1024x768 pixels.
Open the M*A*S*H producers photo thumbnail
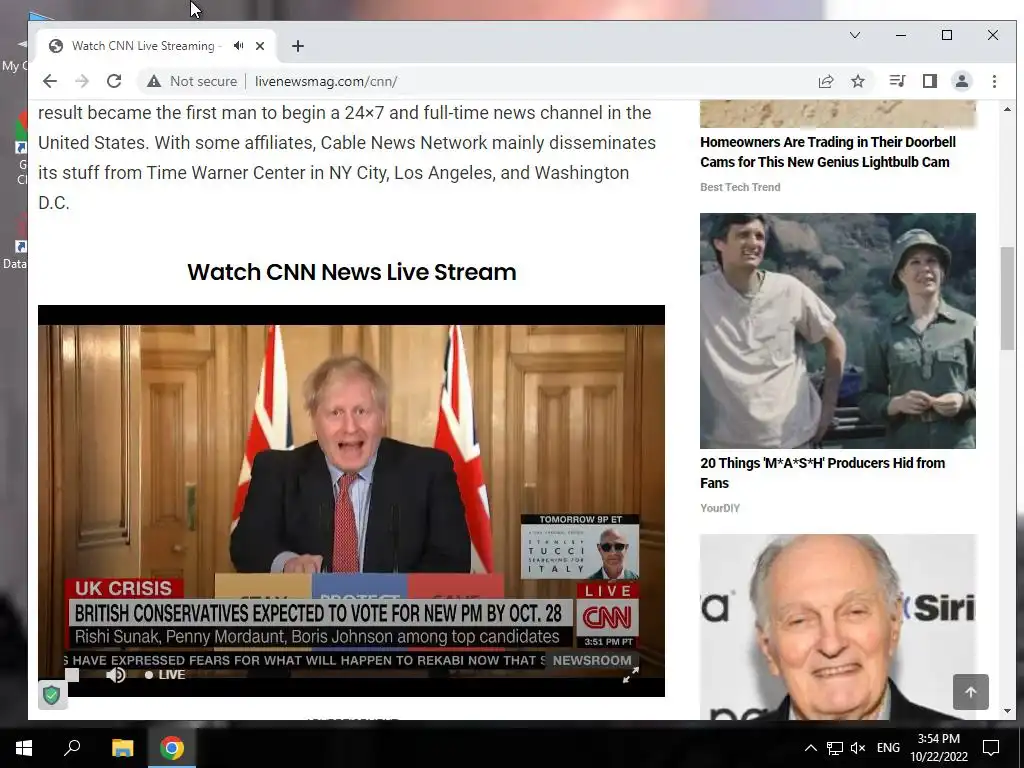click(x=838, y=330)
